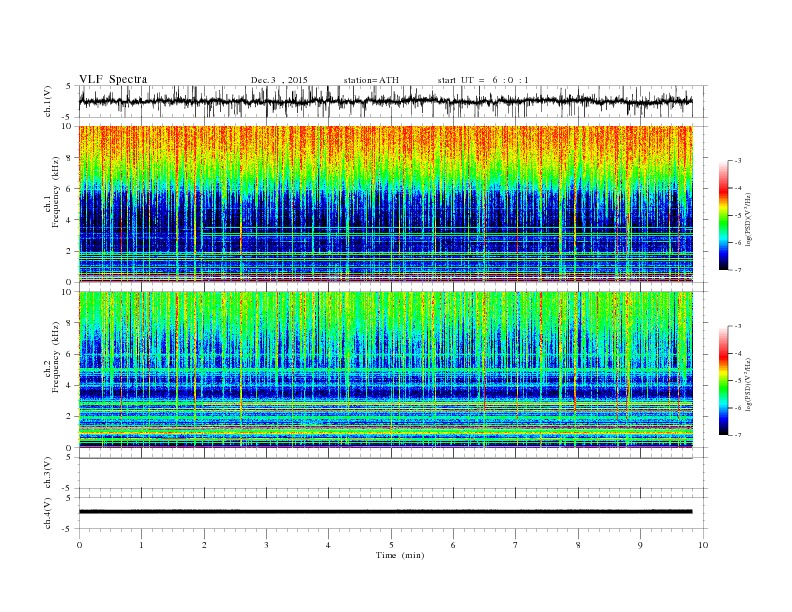792x612 pixels.
Task: Click the "ch.1(V)" waveform axis label
Action: point(48,101)
